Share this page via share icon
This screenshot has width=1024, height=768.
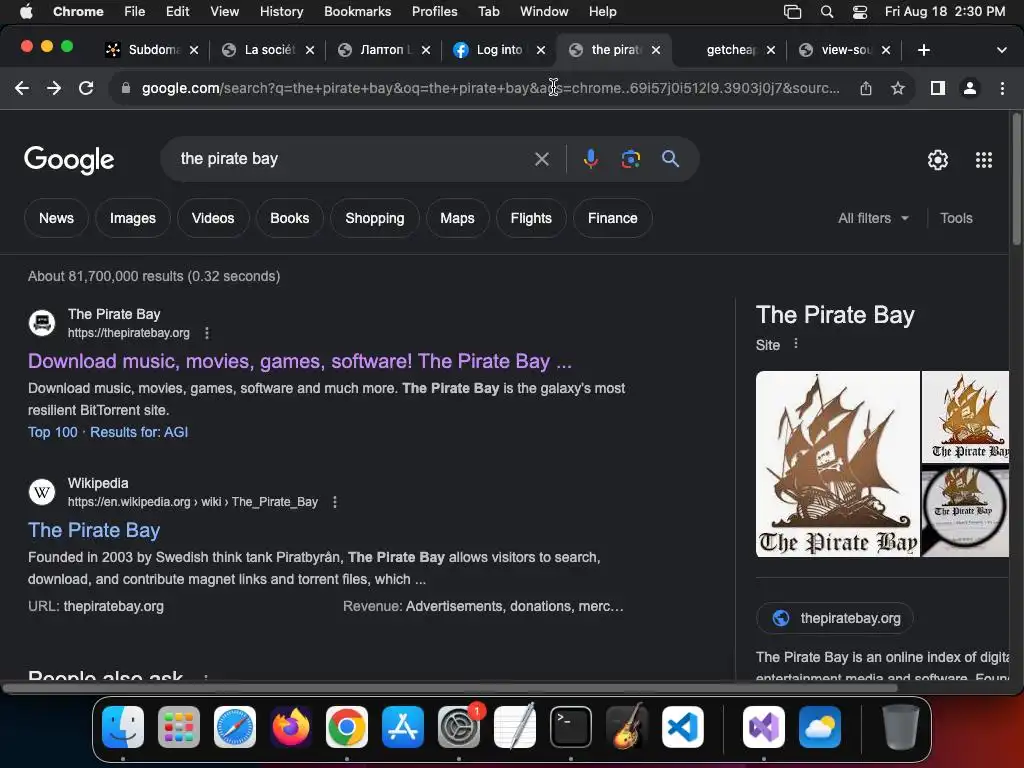[866, 88]
